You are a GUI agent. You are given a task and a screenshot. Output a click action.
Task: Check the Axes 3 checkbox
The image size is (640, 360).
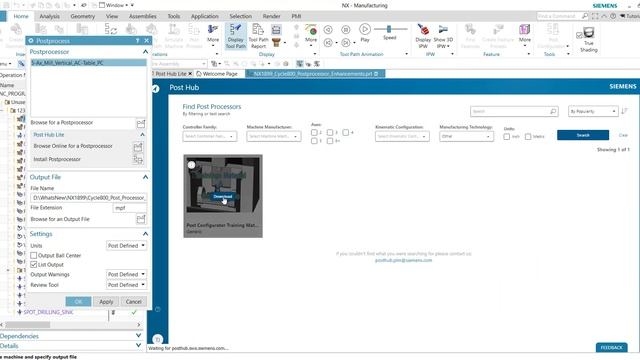[x=330, y=133]
